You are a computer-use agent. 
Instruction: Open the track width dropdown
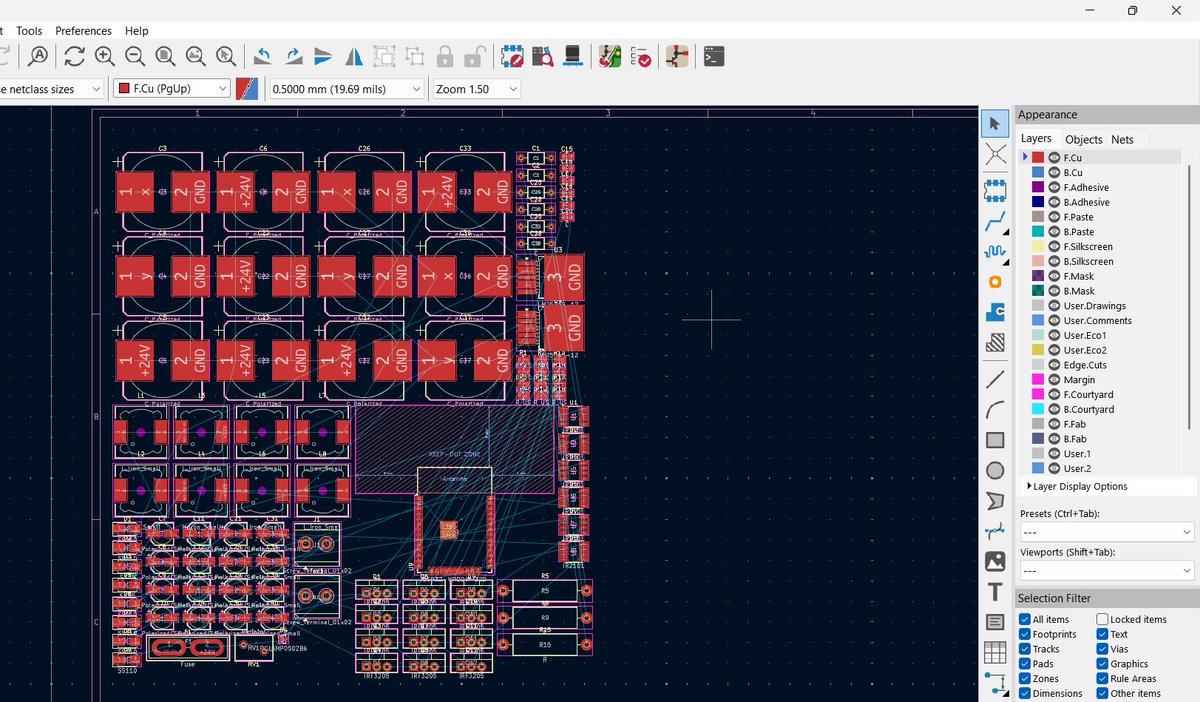[345, 88]
